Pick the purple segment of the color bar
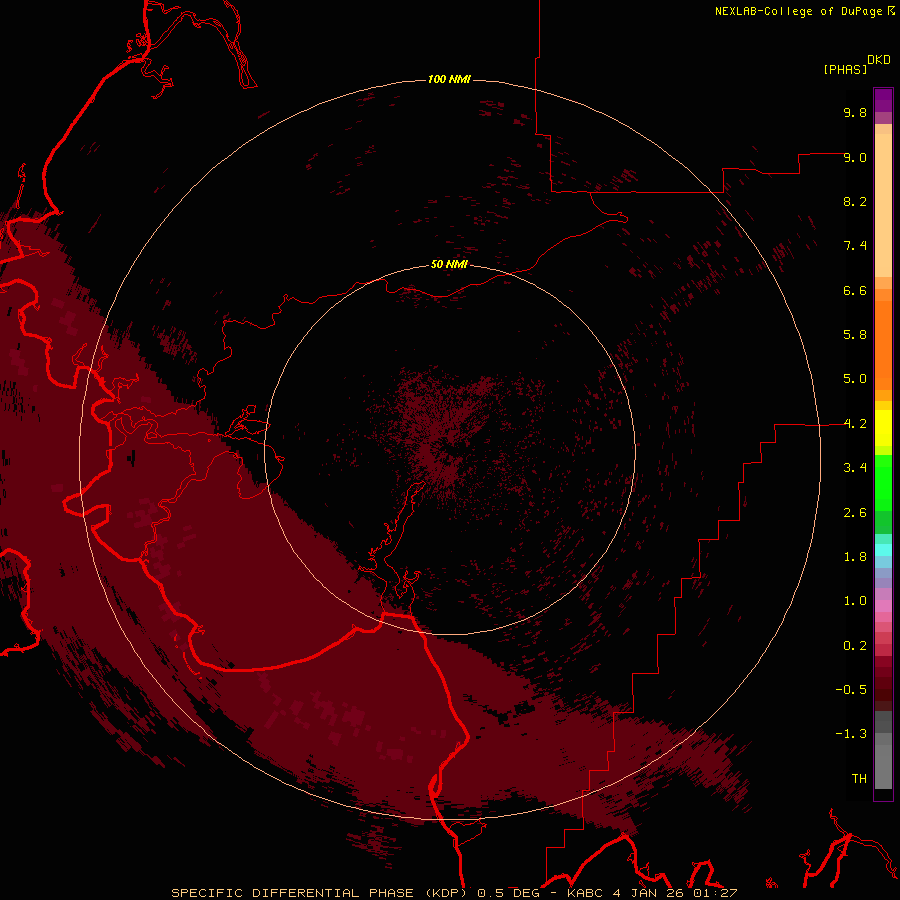This screenshot has width=900, height=900. (883, 101)
